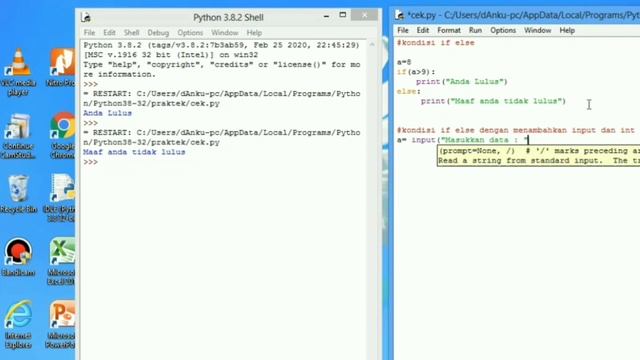Viewport: 640px width, 360px height.
Task: Open Microsoft Excel desktop shortcut
Action: pyautogui.click(x=61, y=261)
